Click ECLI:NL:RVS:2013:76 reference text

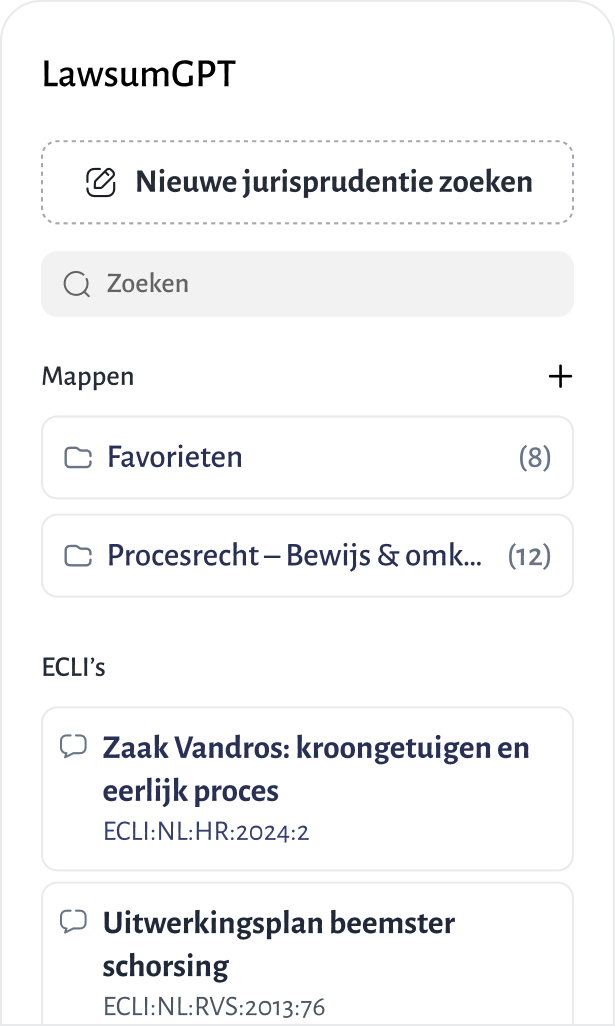[213, 1006]
